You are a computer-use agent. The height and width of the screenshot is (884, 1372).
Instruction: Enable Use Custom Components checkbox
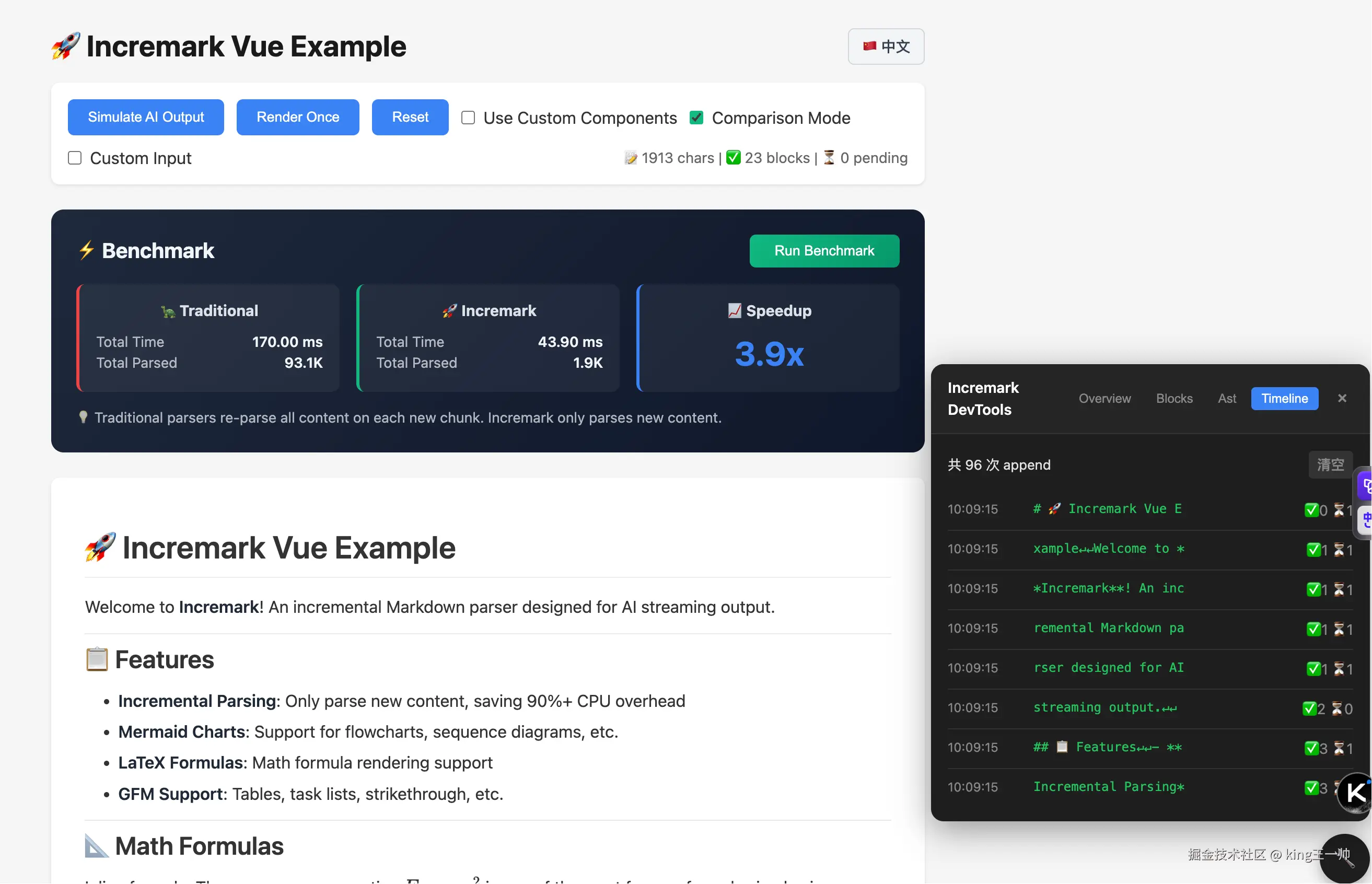469,118
